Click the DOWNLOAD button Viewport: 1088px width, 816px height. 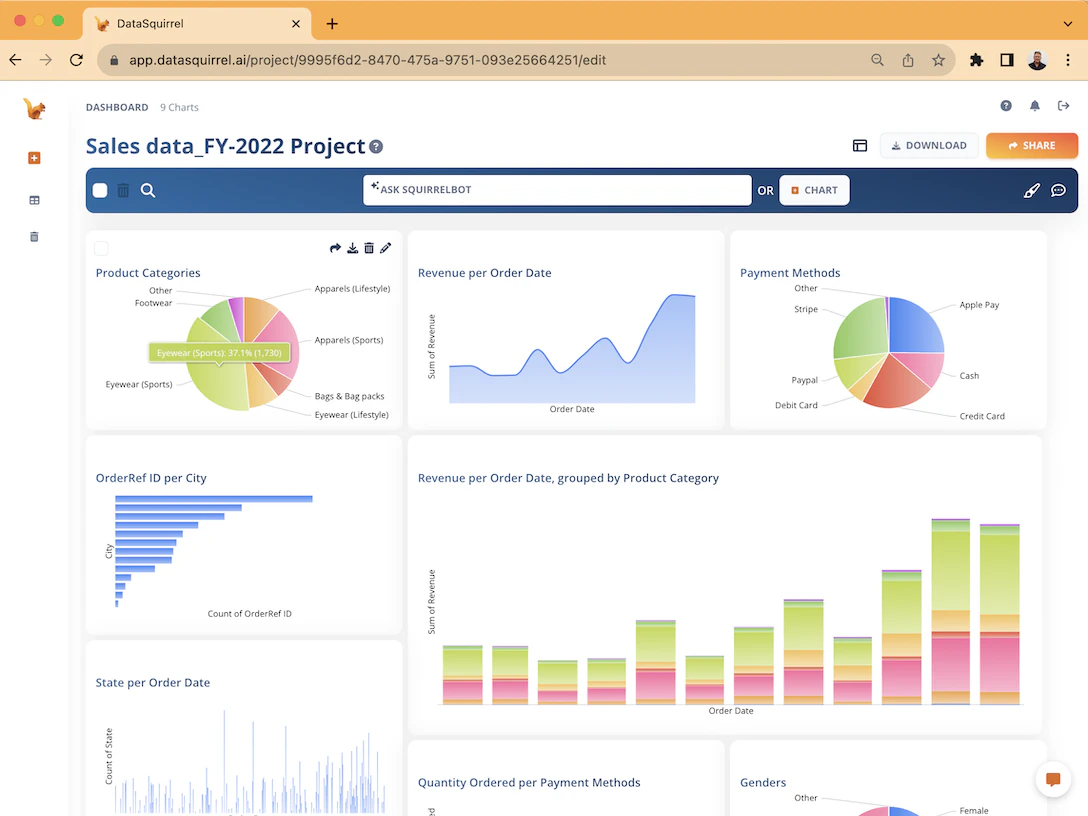coord(929,146)
